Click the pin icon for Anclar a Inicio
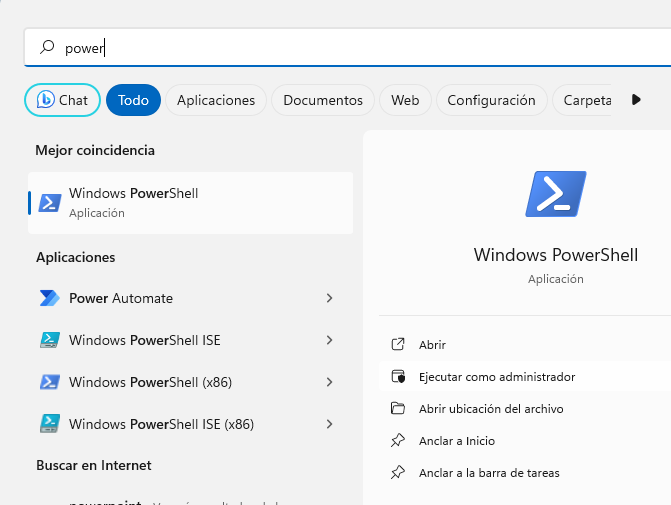This screenshot has width=671, height=505. point(398,440)
